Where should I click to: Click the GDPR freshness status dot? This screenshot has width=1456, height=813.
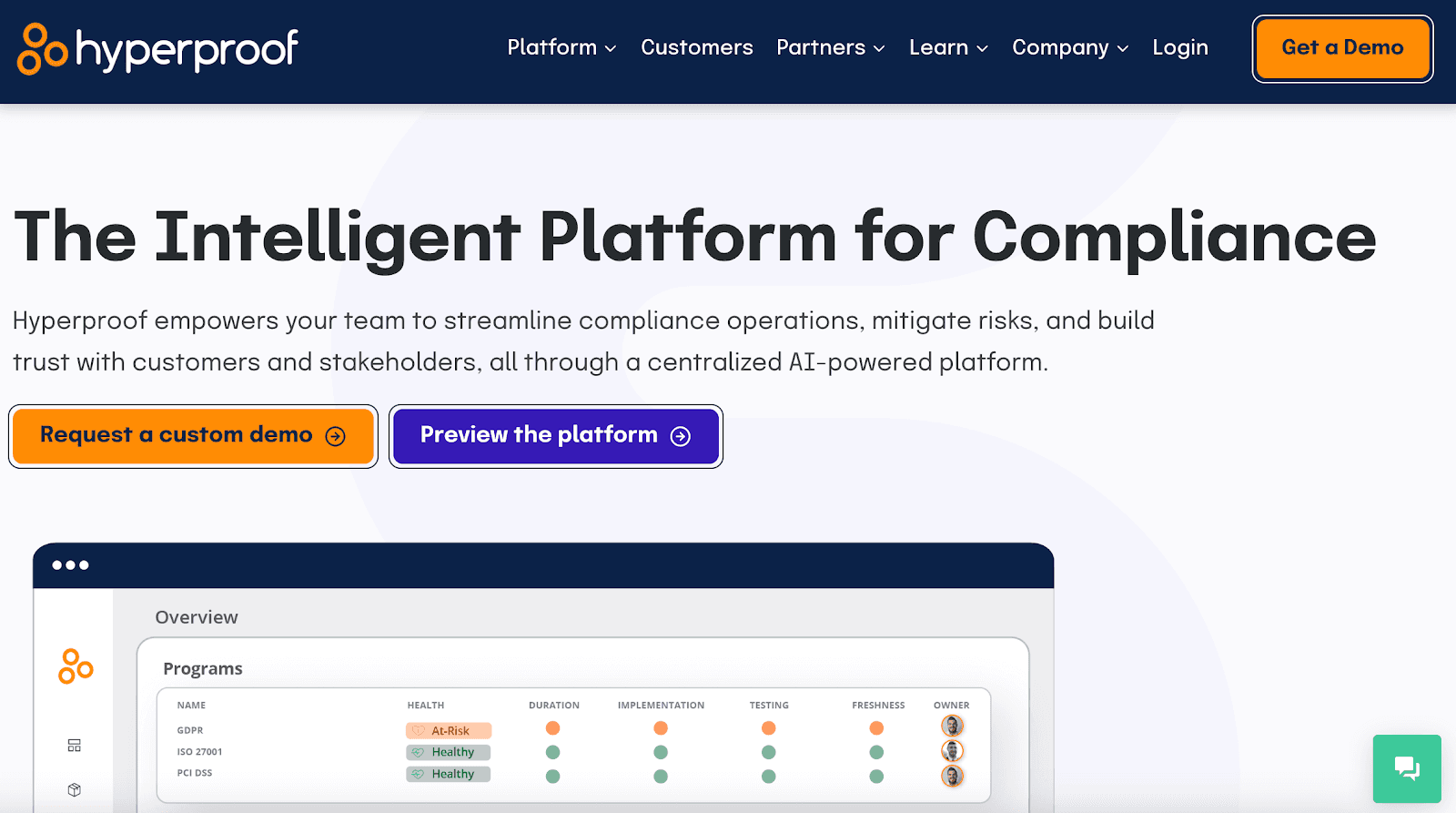coord(876,728)
